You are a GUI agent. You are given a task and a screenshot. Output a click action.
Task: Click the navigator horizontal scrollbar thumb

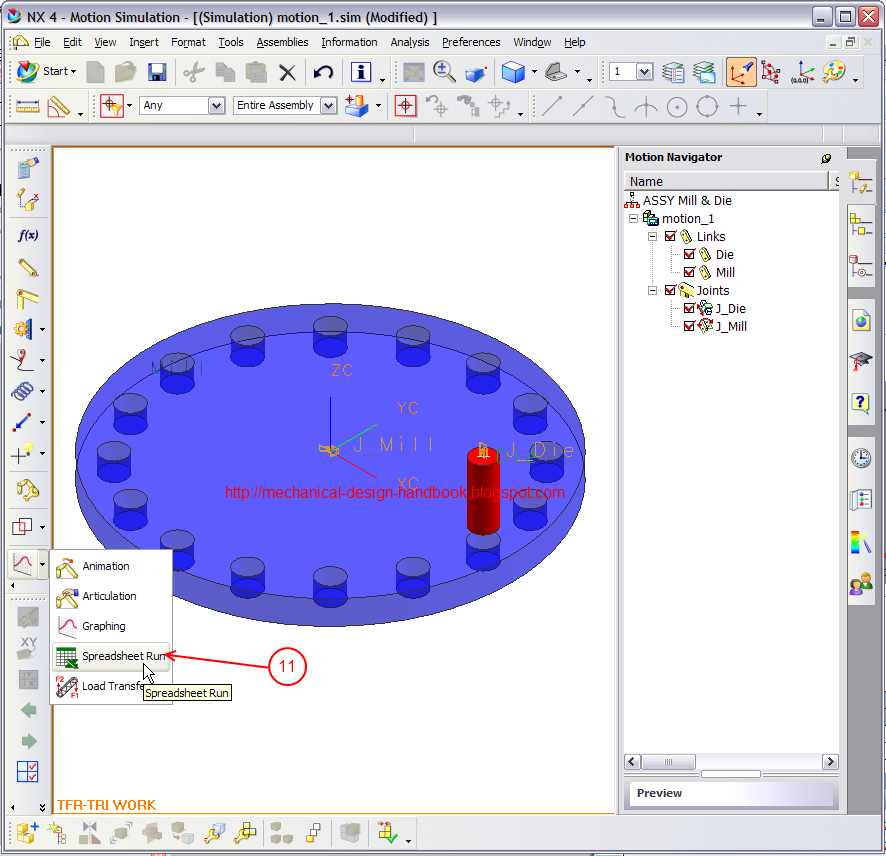coord(668,762)
